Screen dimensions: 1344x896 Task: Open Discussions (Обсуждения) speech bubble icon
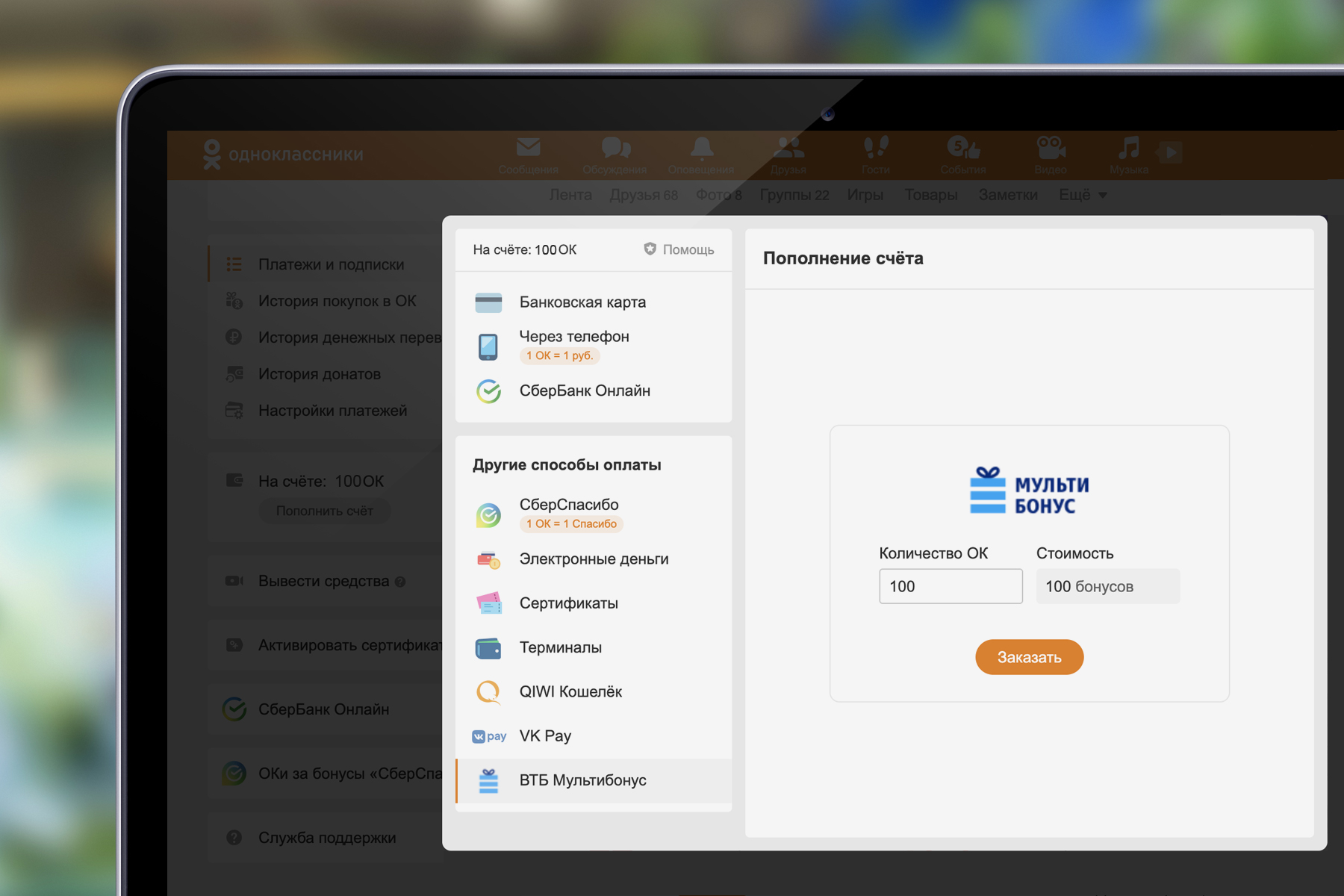click(x=616, y=148)
